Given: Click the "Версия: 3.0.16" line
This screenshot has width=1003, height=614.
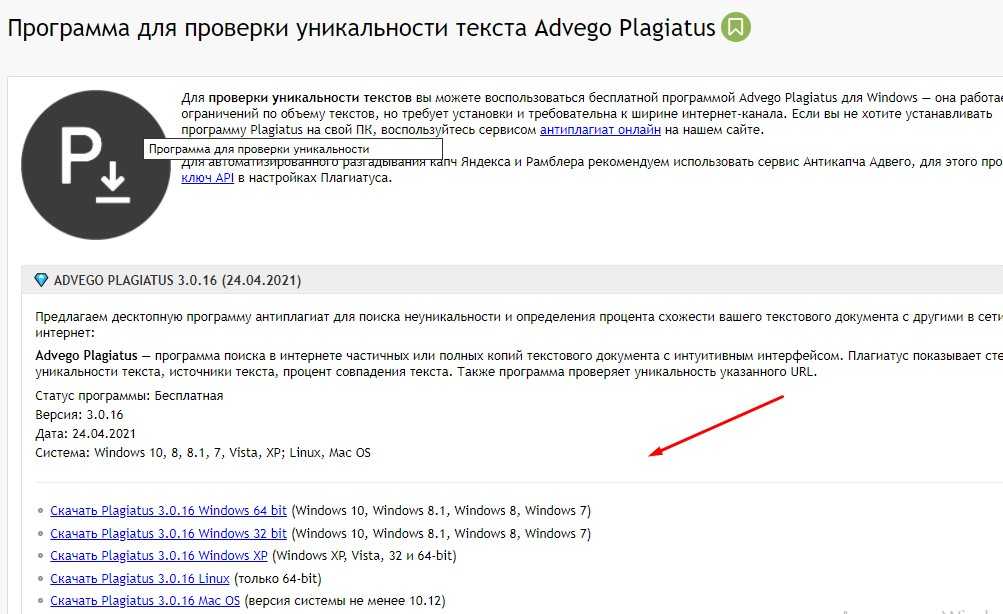Looking at the screenshot, I should pyautogui.click(x=79, y=415).
